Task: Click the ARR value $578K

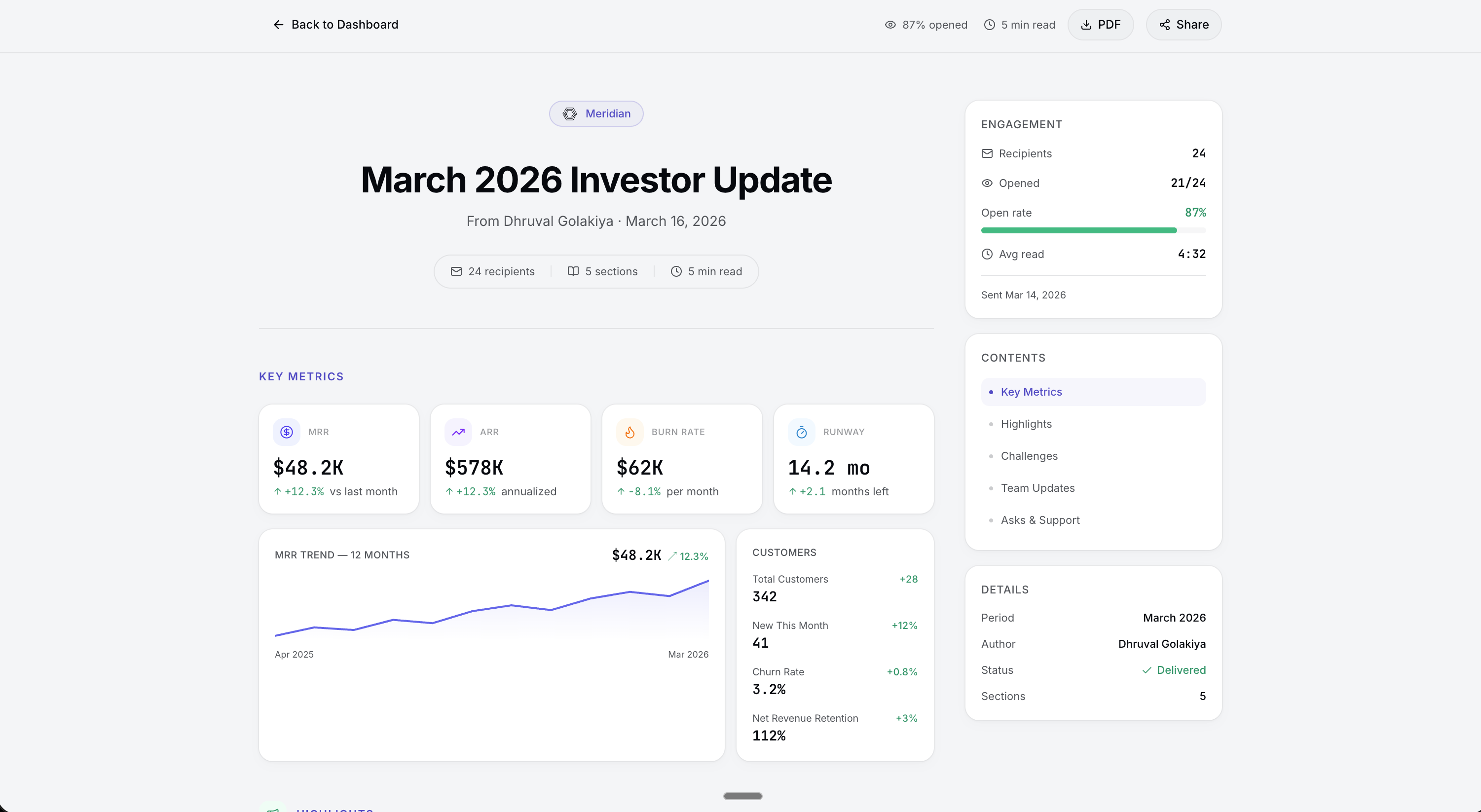Action: (x=474, y=468)
